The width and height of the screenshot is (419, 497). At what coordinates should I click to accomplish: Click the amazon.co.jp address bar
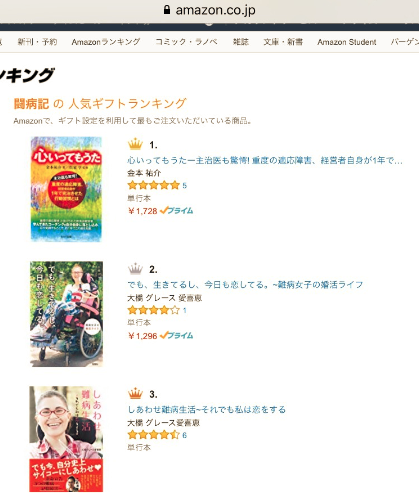(209, 10)
